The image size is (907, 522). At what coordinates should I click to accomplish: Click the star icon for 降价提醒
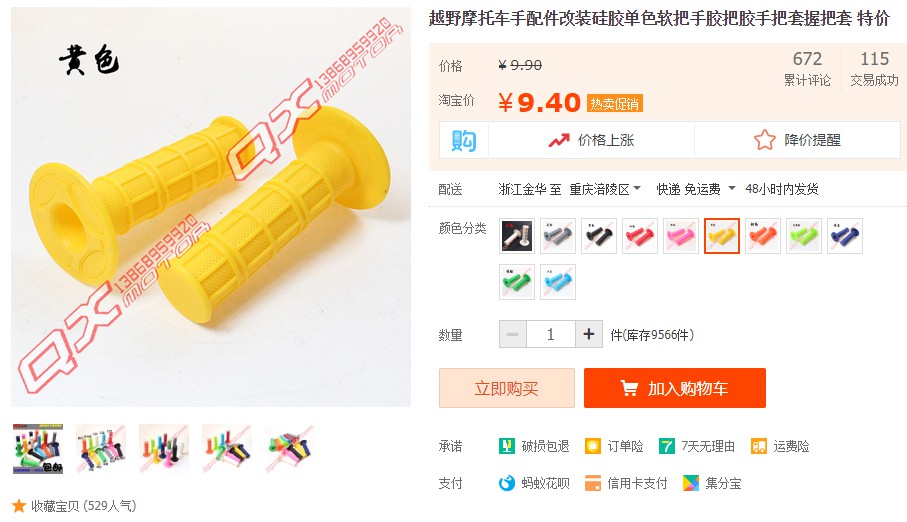pos(765,140)
